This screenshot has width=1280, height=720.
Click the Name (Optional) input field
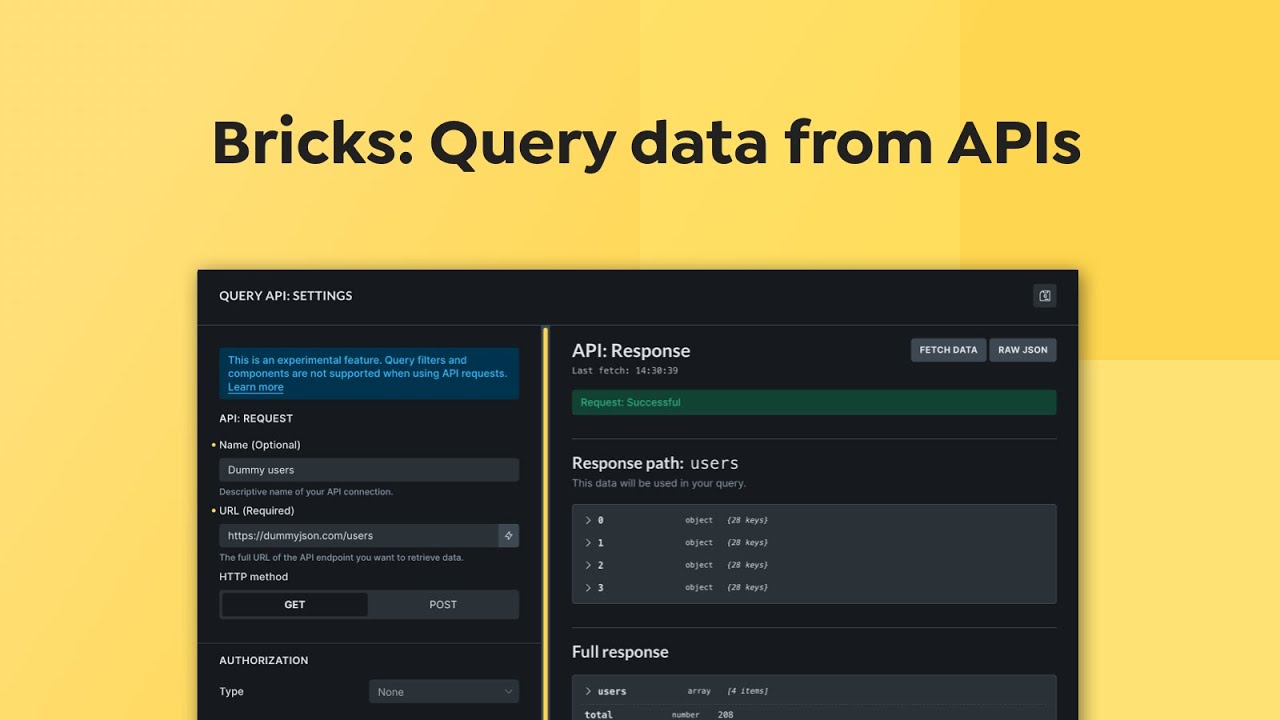(369, 470)
